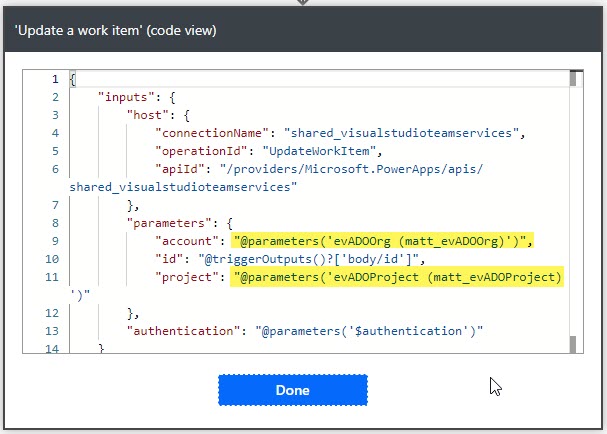
Task: Click the "host" key on line 3
Action: click(x=147, y=115)
